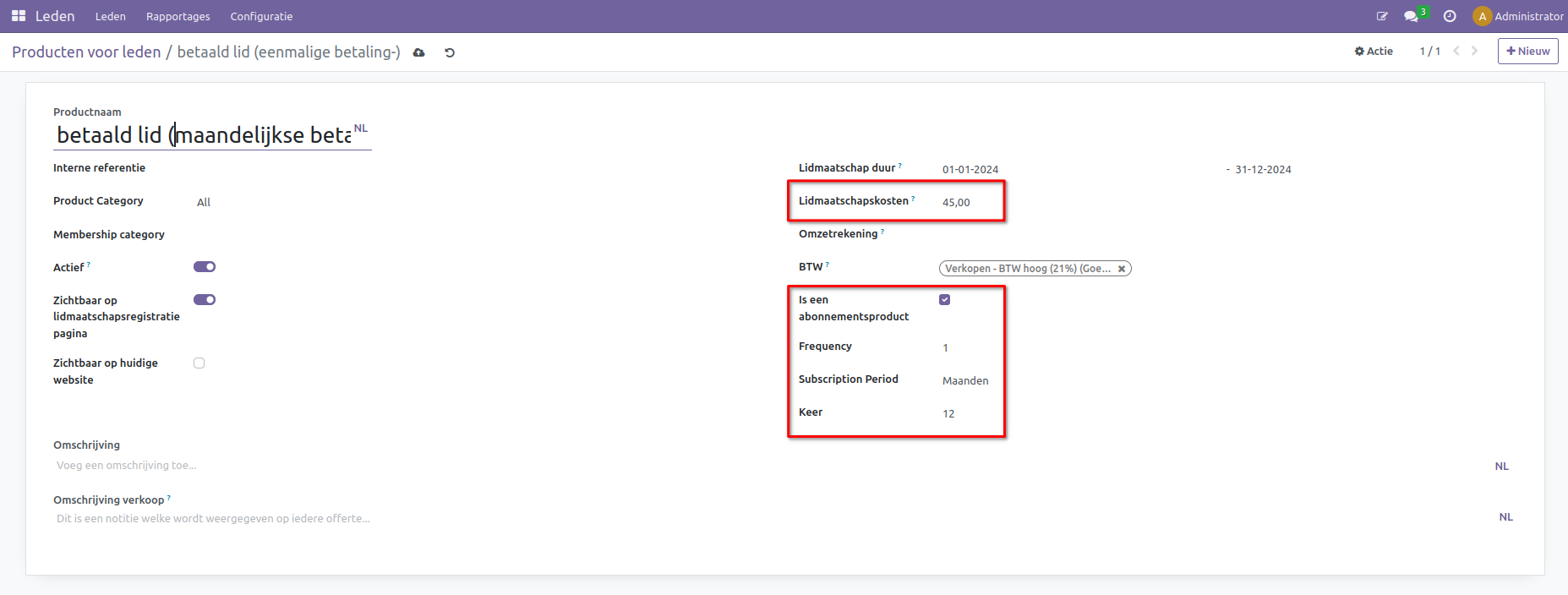This screenshot has height=595, width=1568.
Task: Open the Actie dropdown menu
Action: click(1374, 51)
